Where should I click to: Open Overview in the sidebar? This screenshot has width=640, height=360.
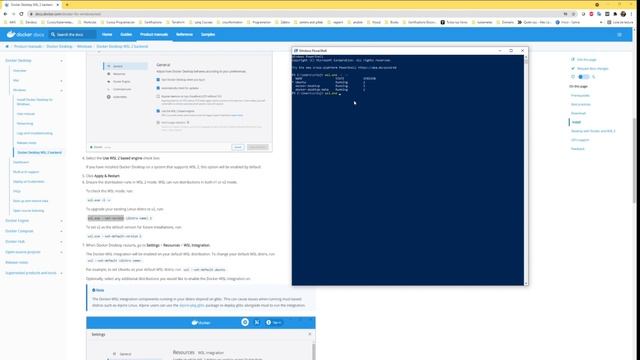[20, 71]
